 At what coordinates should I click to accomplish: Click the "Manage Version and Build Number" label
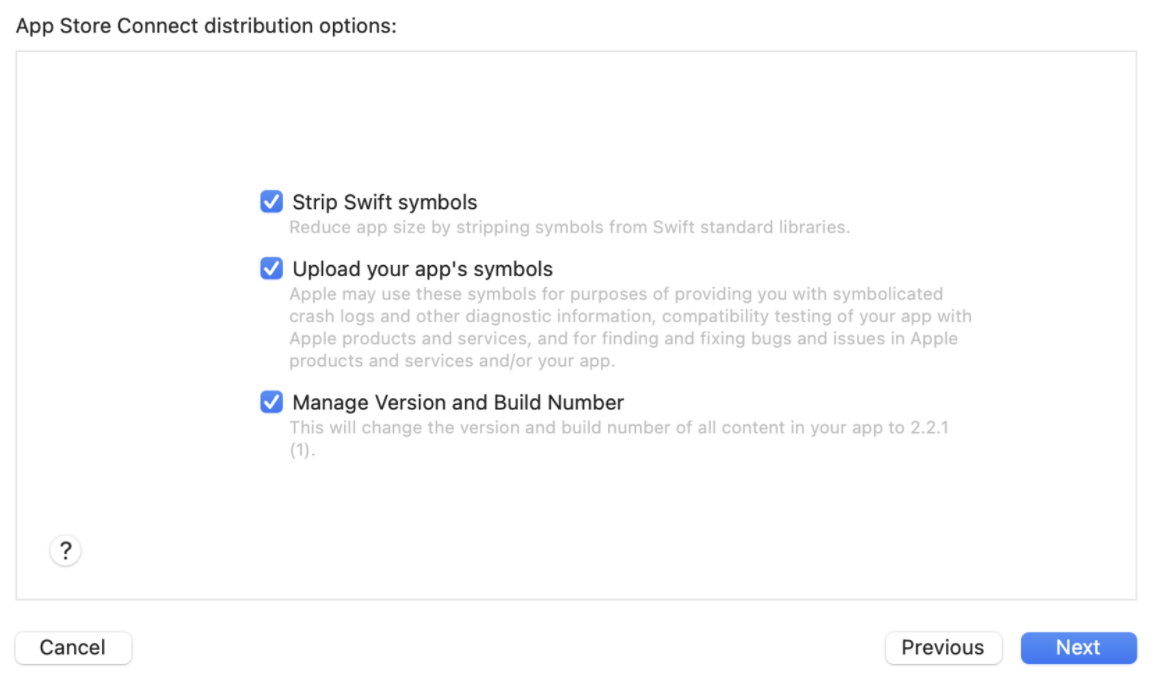(458, 402)
